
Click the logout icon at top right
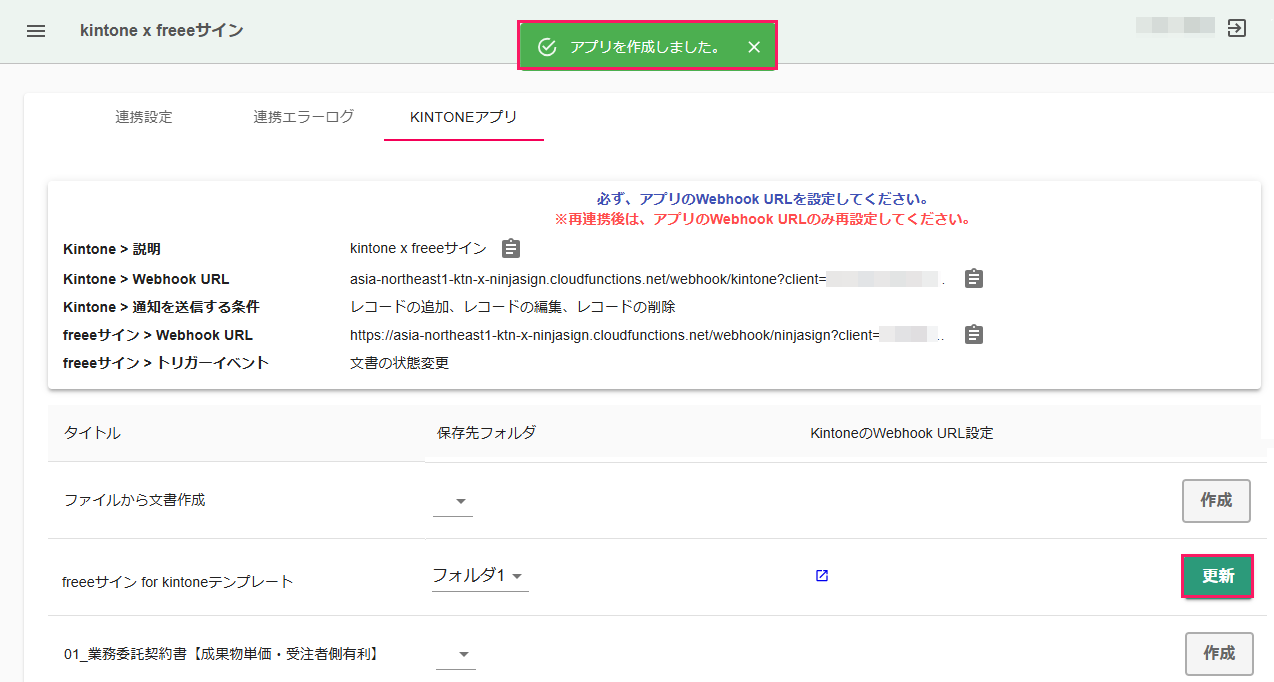[x=1237, y=28]
